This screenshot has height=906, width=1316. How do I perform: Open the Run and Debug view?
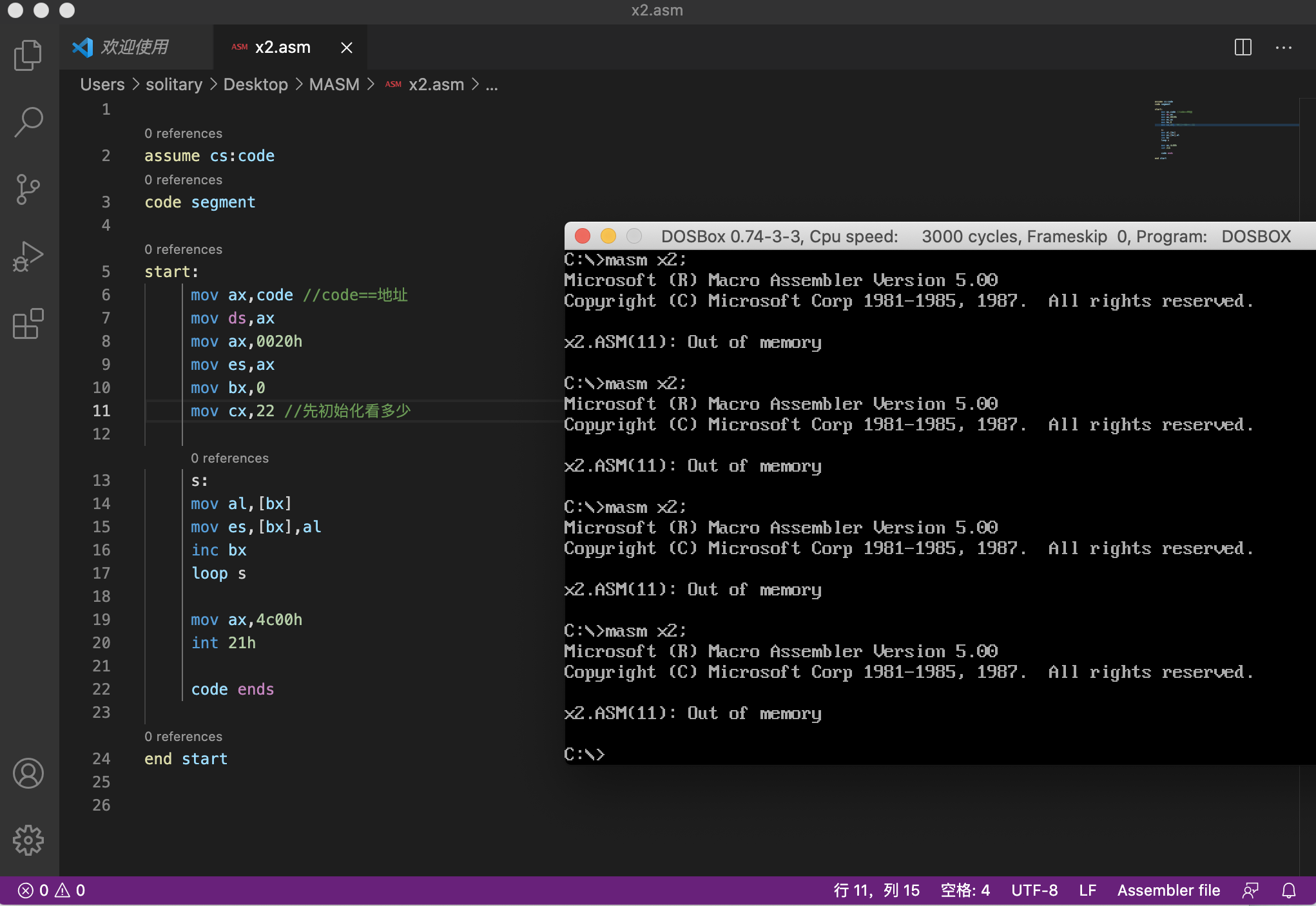(x=28, y=256)
